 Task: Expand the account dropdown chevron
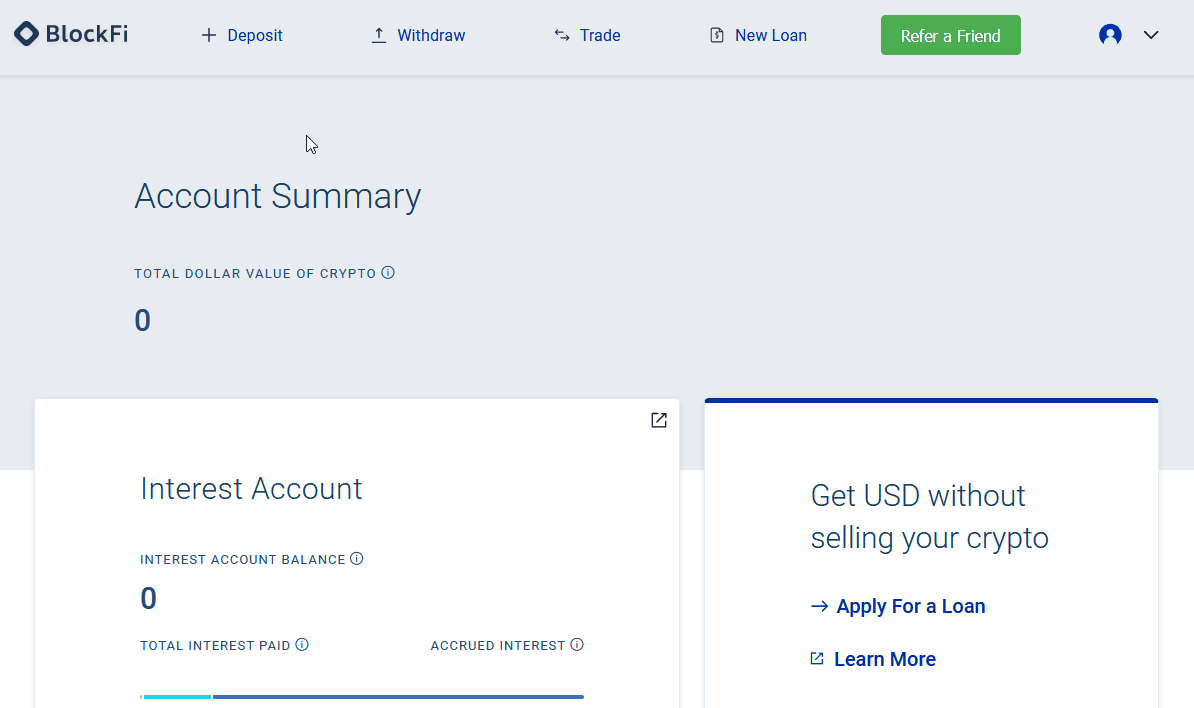point(1151,35)
